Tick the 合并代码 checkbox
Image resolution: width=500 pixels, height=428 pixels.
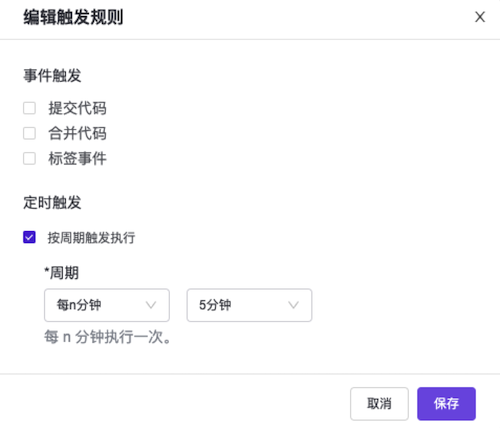click(29, 133)
